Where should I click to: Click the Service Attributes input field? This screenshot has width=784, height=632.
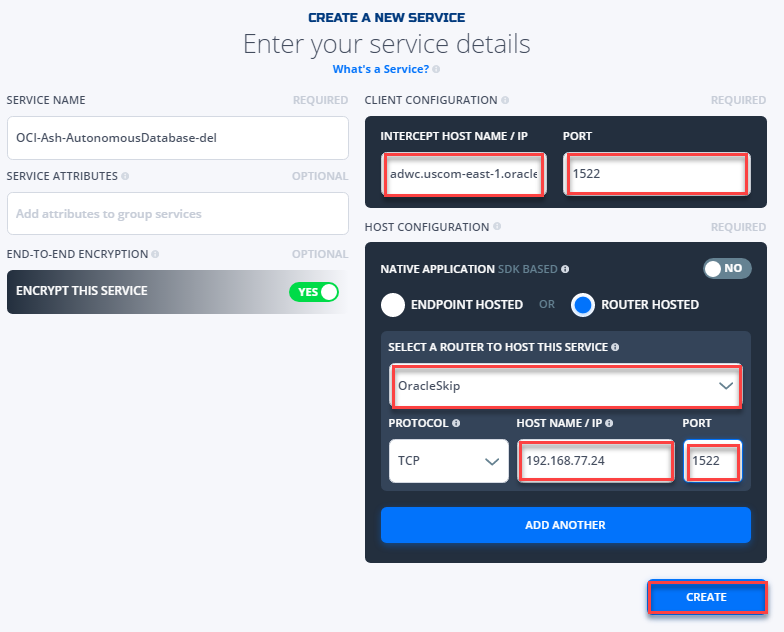(x=178, y=214)
